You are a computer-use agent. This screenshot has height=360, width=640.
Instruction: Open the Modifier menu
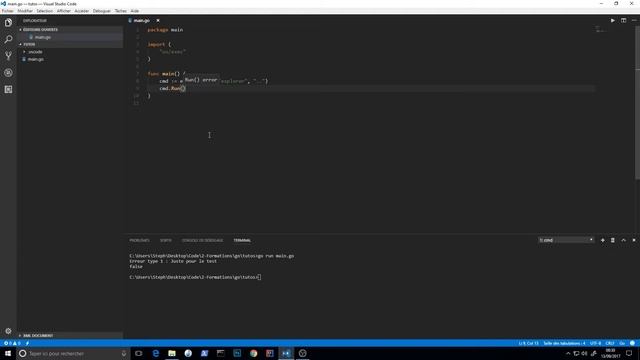pos(25,11)
